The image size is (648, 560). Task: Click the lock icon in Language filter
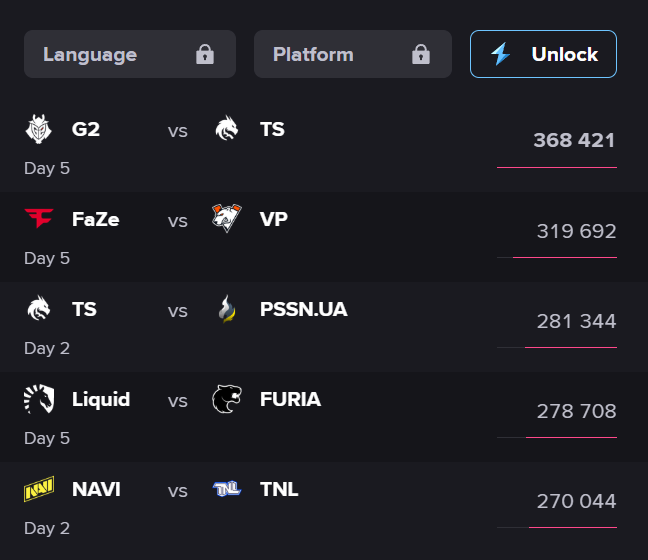click(205, 55)
